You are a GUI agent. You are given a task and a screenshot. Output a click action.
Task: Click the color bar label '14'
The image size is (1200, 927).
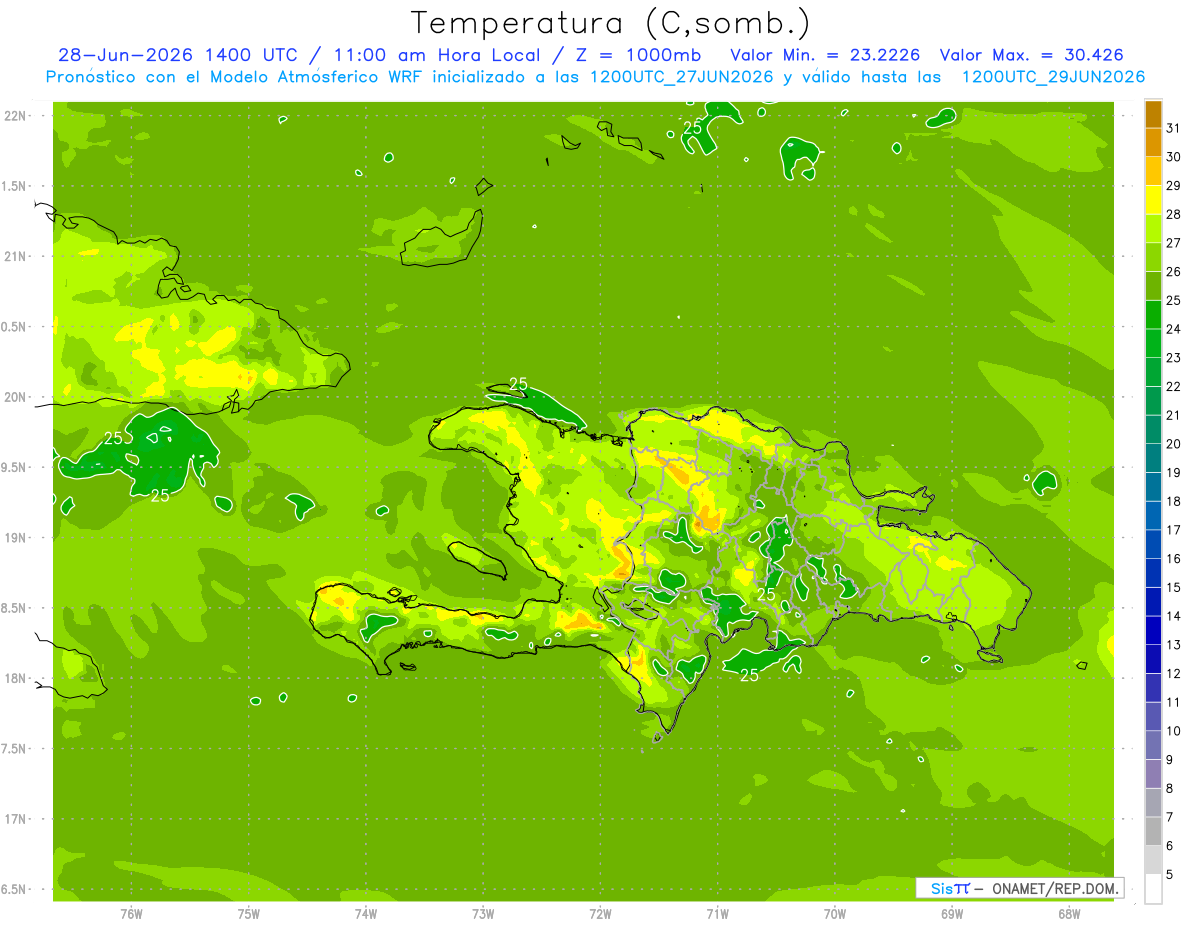pyautogui.click(x=1174, y=616)
